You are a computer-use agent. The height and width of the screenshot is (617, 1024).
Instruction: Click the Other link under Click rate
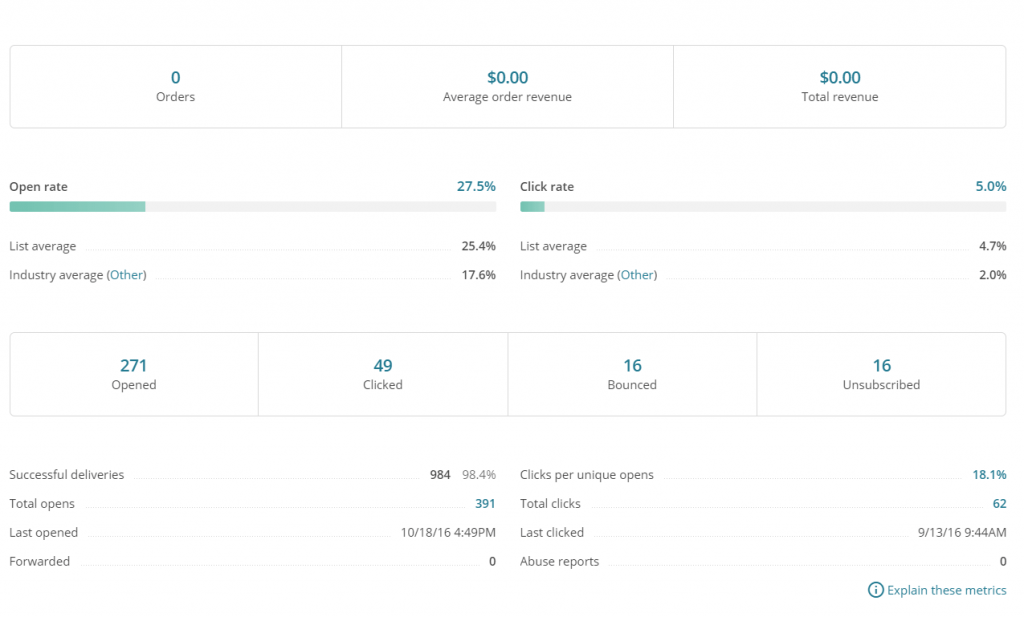point(637,275)
